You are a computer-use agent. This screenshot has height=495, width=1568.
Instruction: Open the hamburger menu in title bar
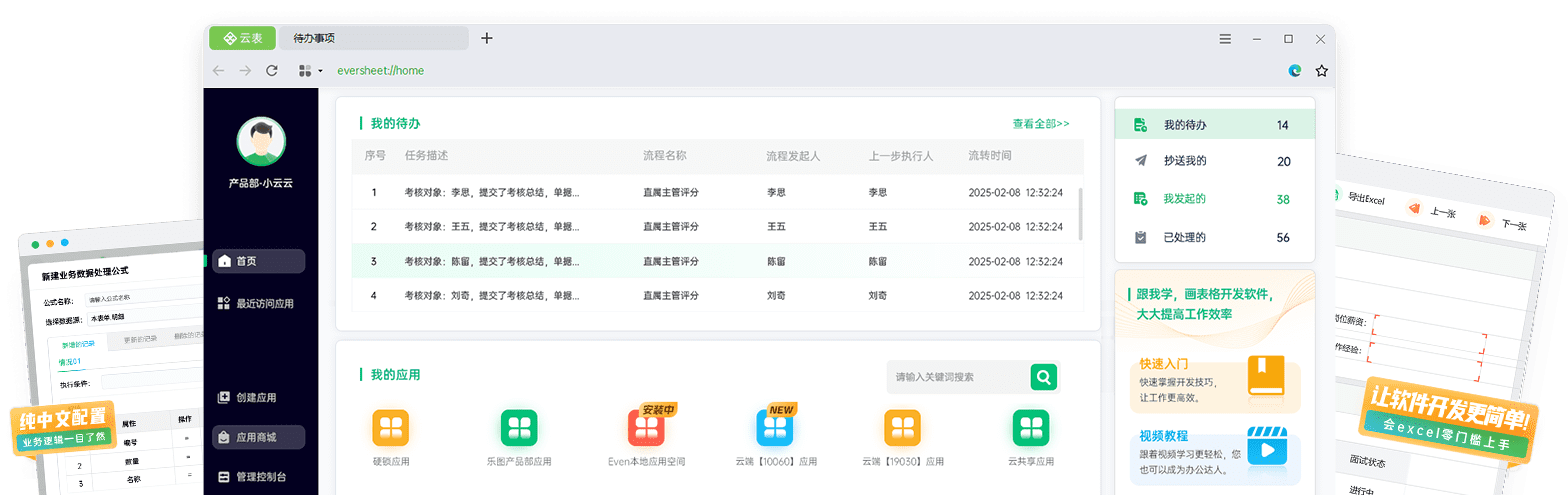point(1225,39)
